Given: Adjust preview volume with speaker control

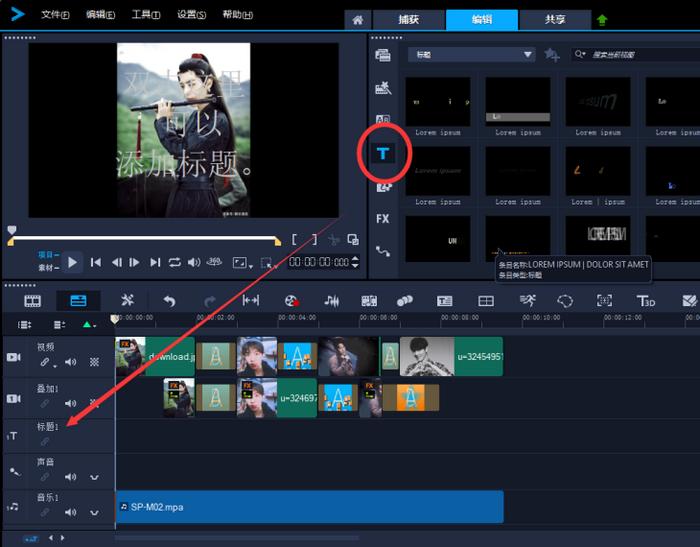Looking at the screenshot, I should pyautogui.click(x=194, y=262).
